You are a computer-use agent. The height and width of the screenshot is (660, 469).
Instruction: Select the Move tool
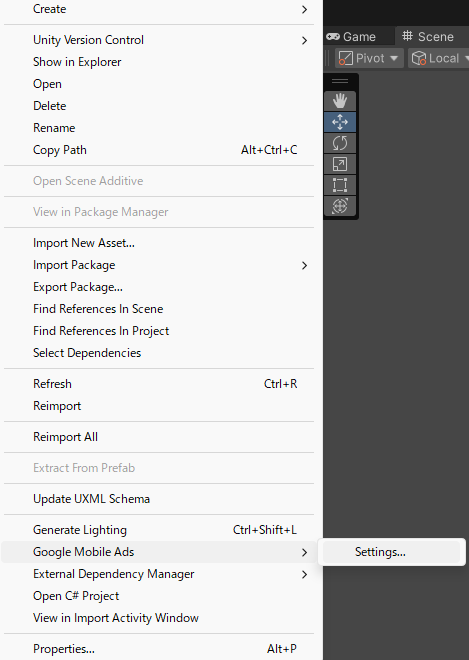(340, 122)
